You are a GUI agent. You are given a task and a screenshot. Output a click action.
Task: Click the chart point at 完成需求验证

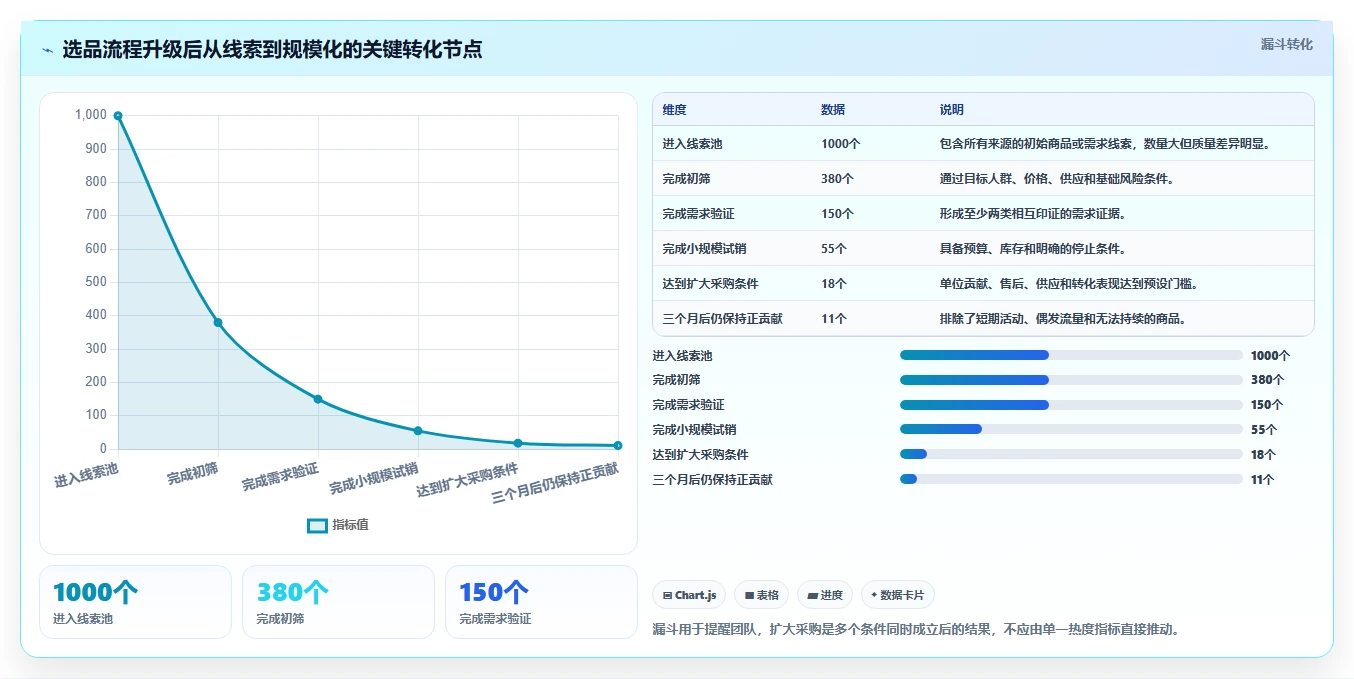(x=318, y=399)
